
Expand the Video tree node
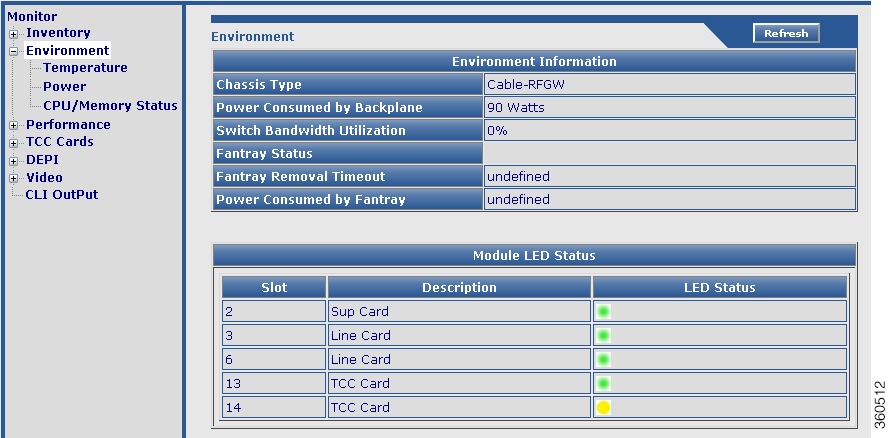14,178
